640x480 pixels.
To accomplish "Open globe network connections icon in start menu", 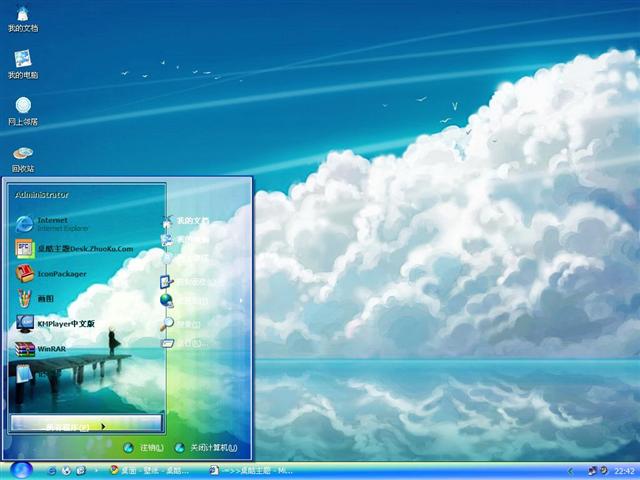I will [x=167, y=301].
